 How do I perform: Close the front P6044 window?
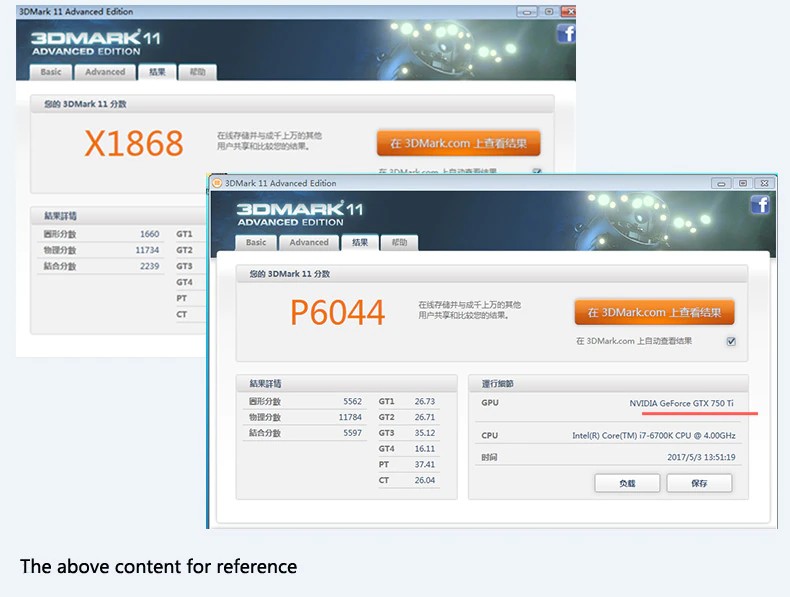pyautogui.click(x=765, y=183)
